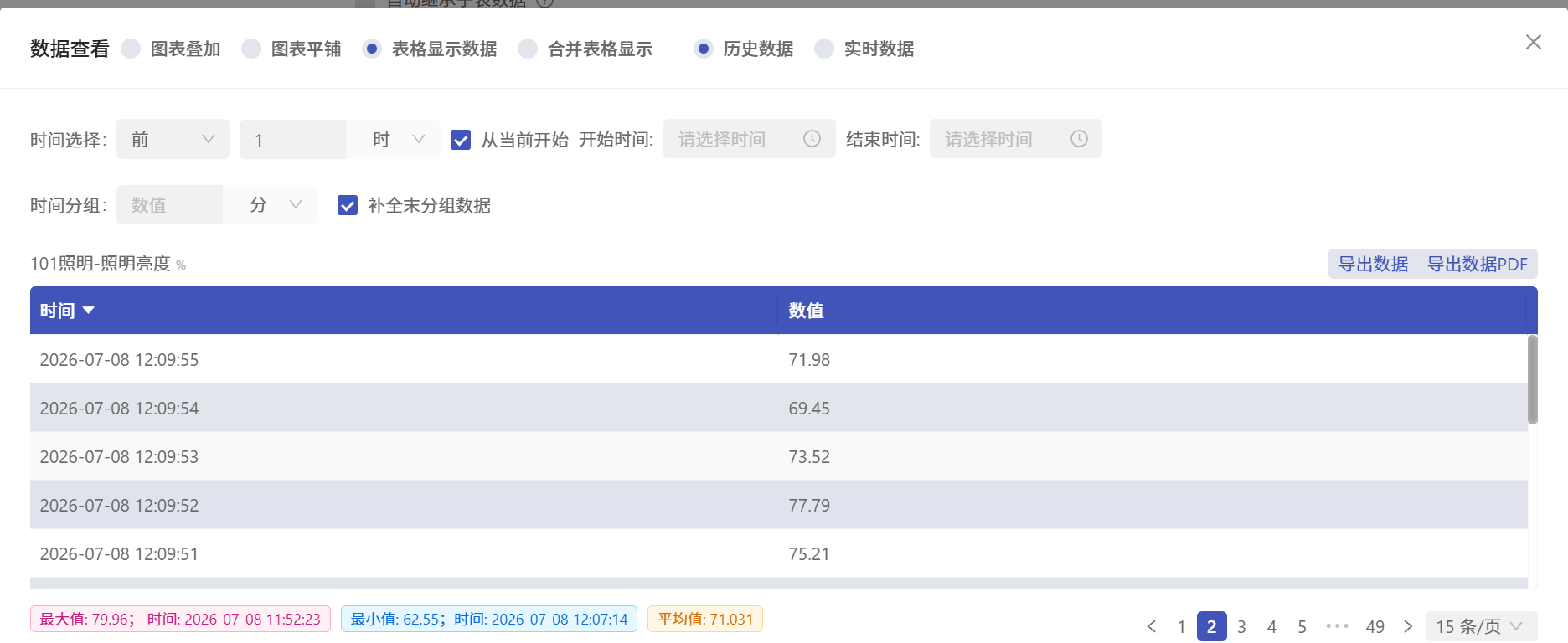Go to page 3

[x=1241, y=626]
